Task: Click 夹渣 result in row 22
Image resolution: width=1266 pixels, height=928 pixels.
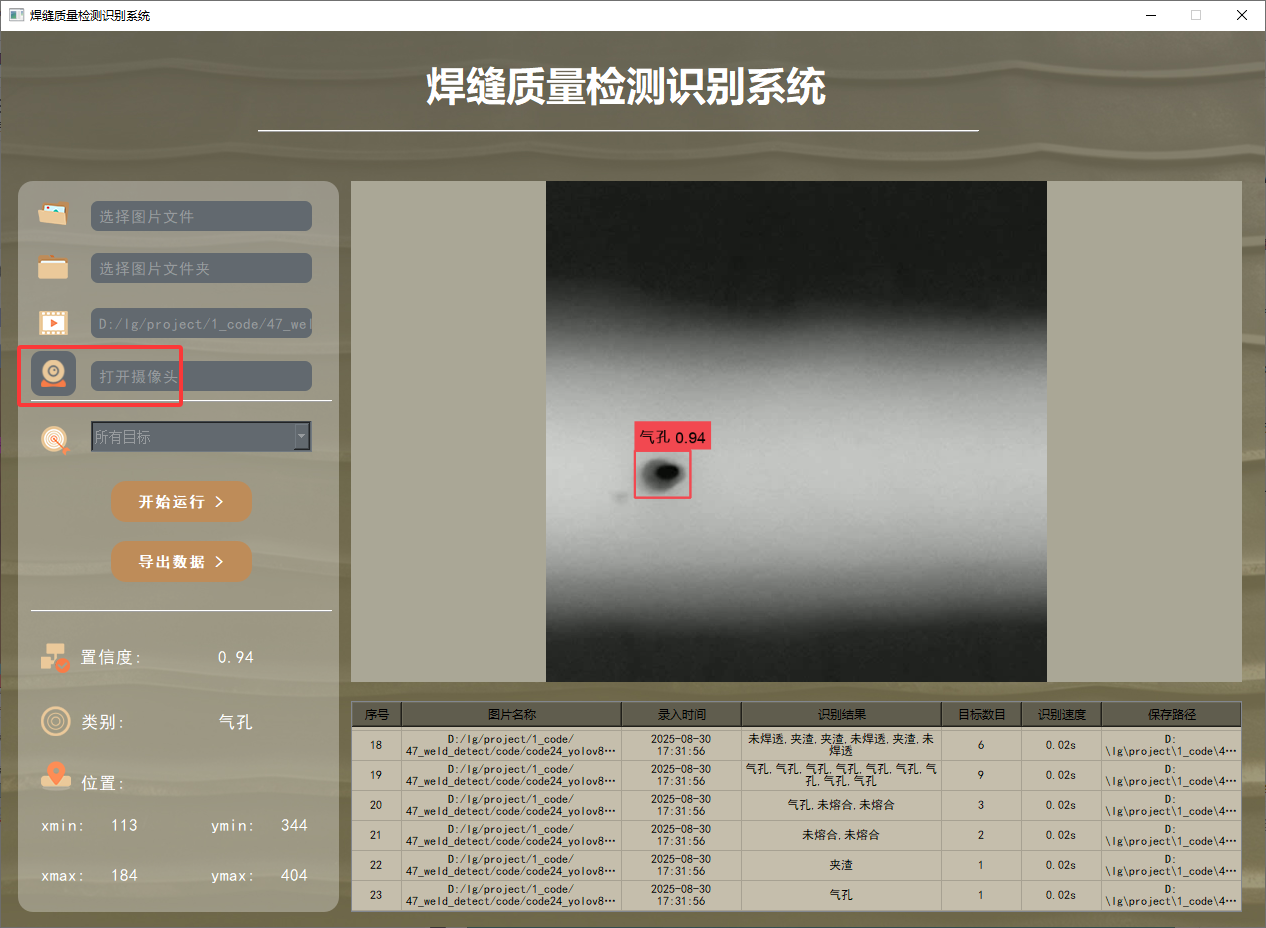Action: (841, 865)
